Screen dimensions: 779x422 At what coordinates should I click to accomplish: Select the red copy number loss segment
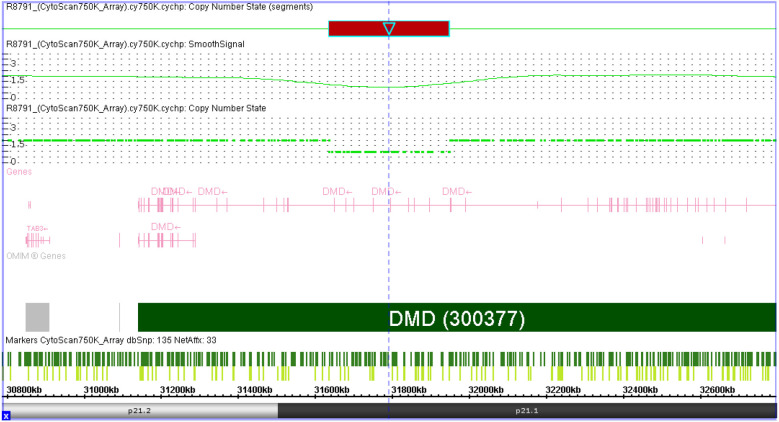pyautogui.click(x=389, y=29)
